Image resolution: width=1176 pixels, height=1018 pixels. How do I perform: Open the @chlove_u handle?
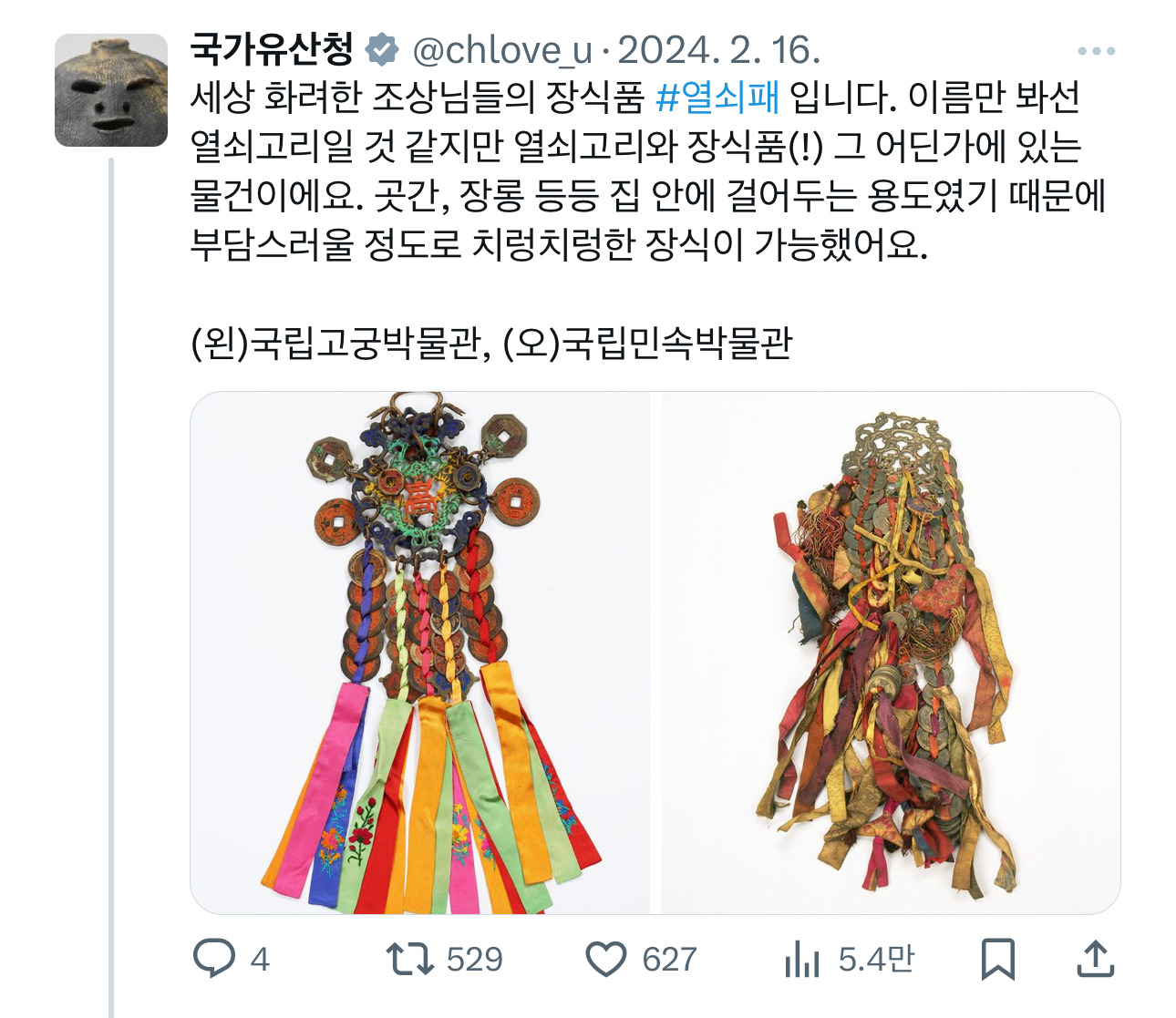pyautogui.click(x=502, y=50)
